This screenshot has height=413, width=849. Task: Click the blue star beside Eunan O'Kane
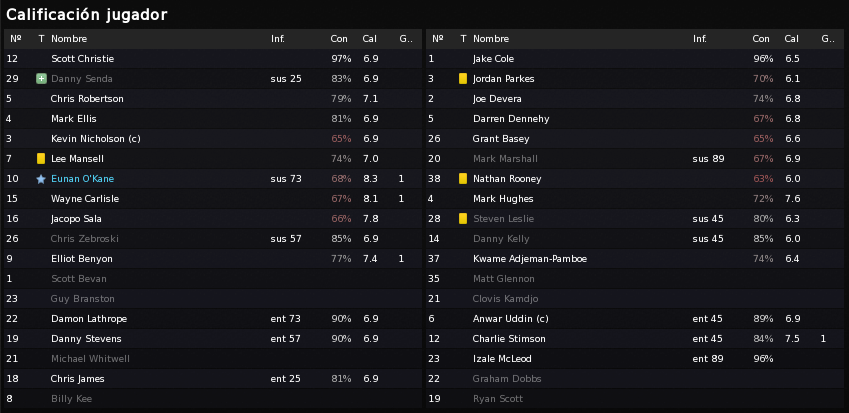coord(41,179)
